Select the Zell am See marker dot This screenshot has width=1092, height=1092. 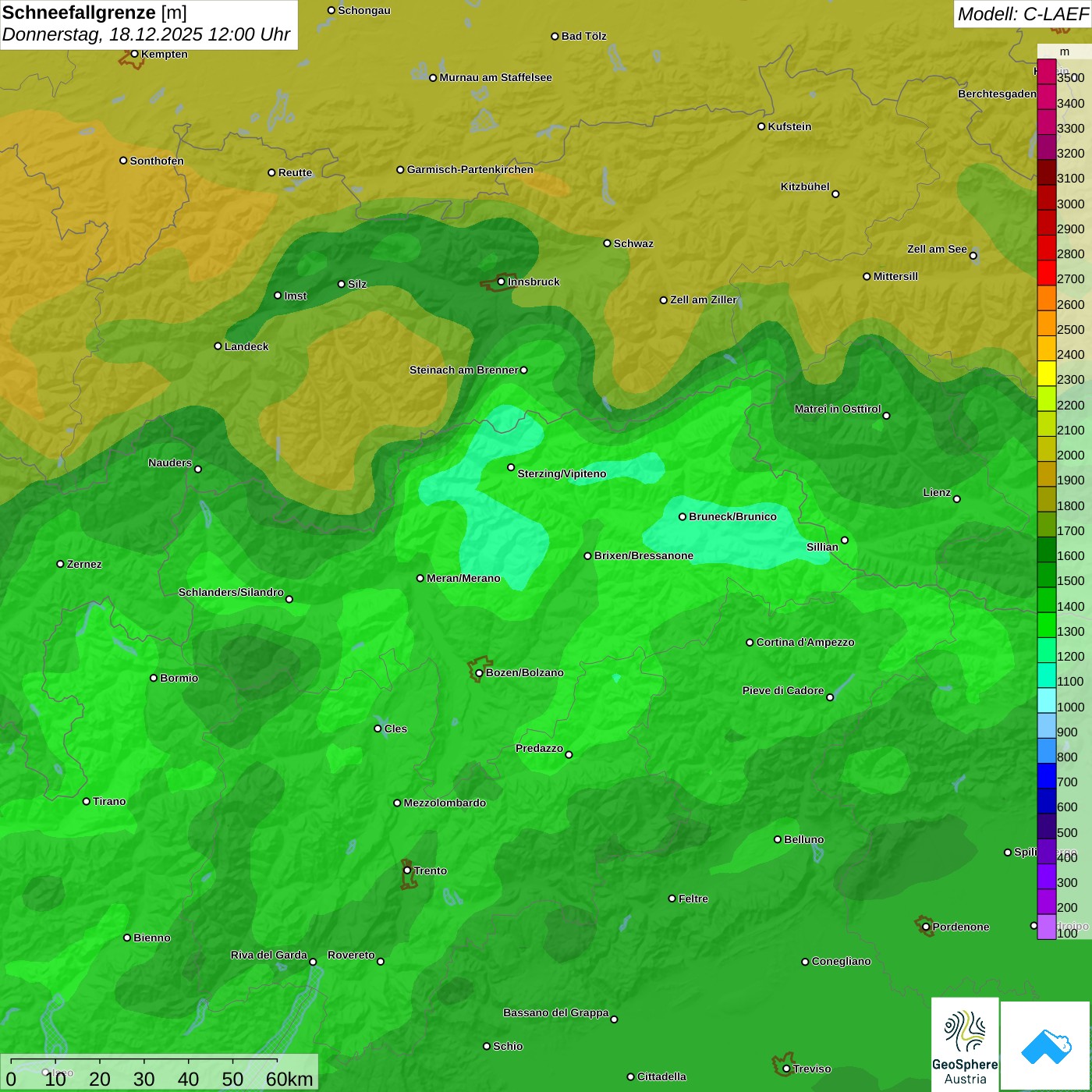[973, 256]
